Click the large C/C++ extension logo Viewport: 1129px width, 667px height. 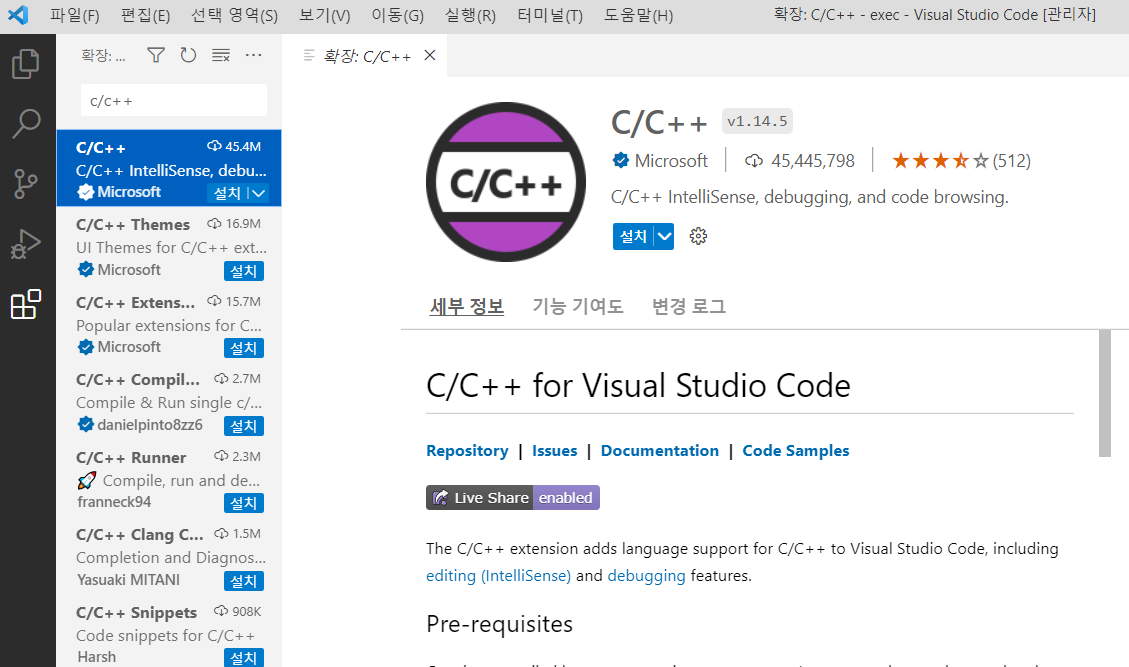(505, 182)
